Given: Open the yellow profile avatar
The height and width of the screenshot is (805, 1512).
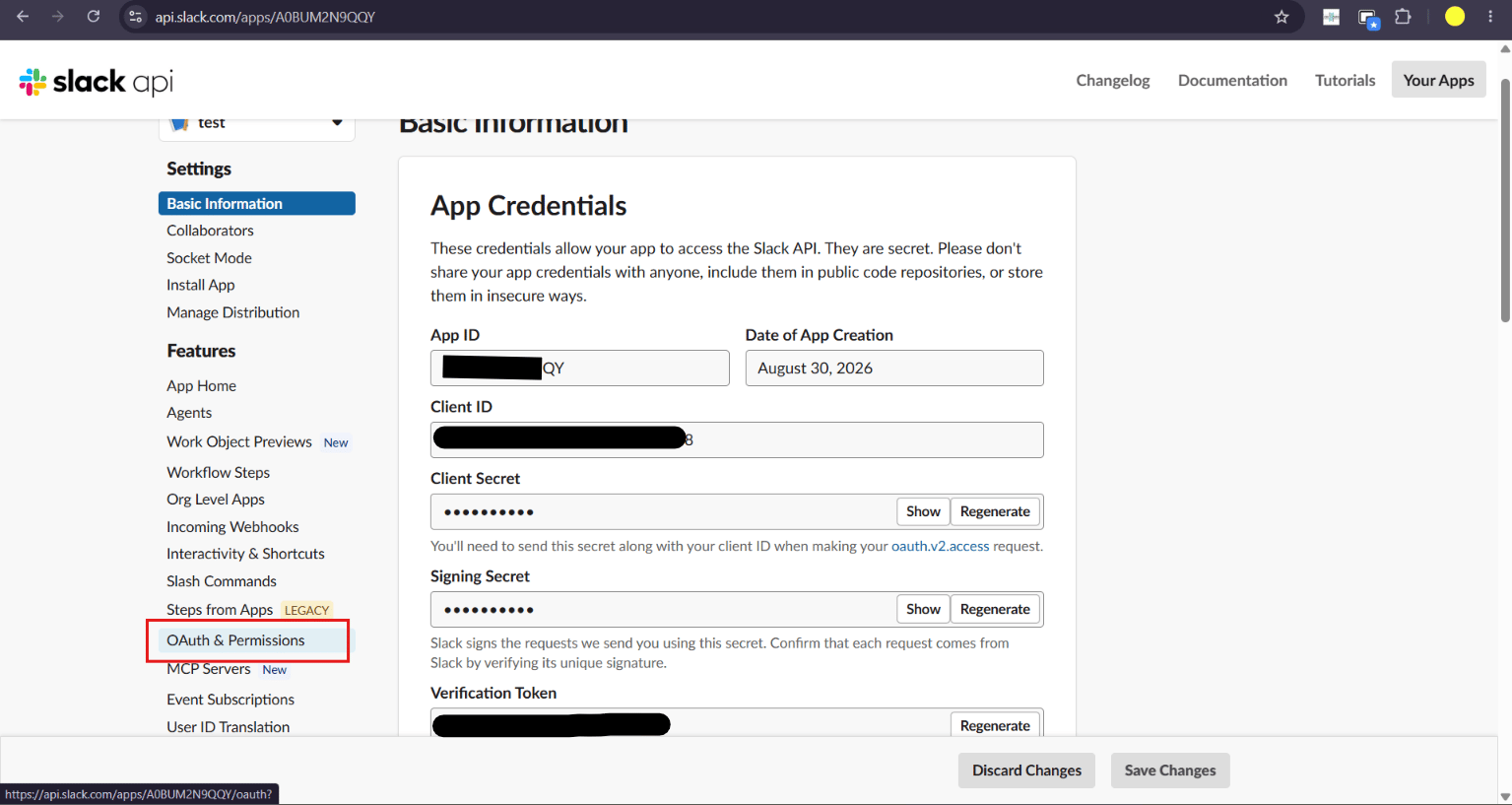Looking at the screenshot, I should pyautogui.click(x=1455, y=17).
